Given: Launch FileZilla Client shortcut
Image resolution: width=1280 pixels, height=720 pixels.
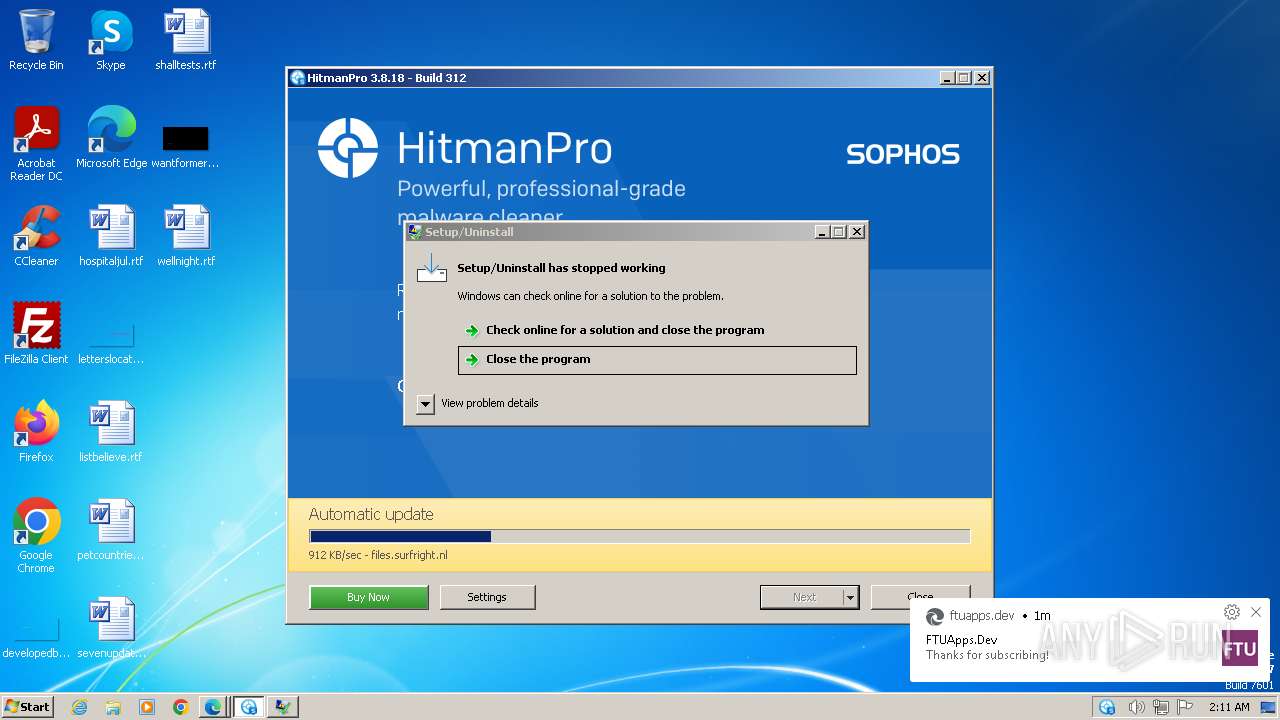Looking at the screenshot, I should pos(36,334).
